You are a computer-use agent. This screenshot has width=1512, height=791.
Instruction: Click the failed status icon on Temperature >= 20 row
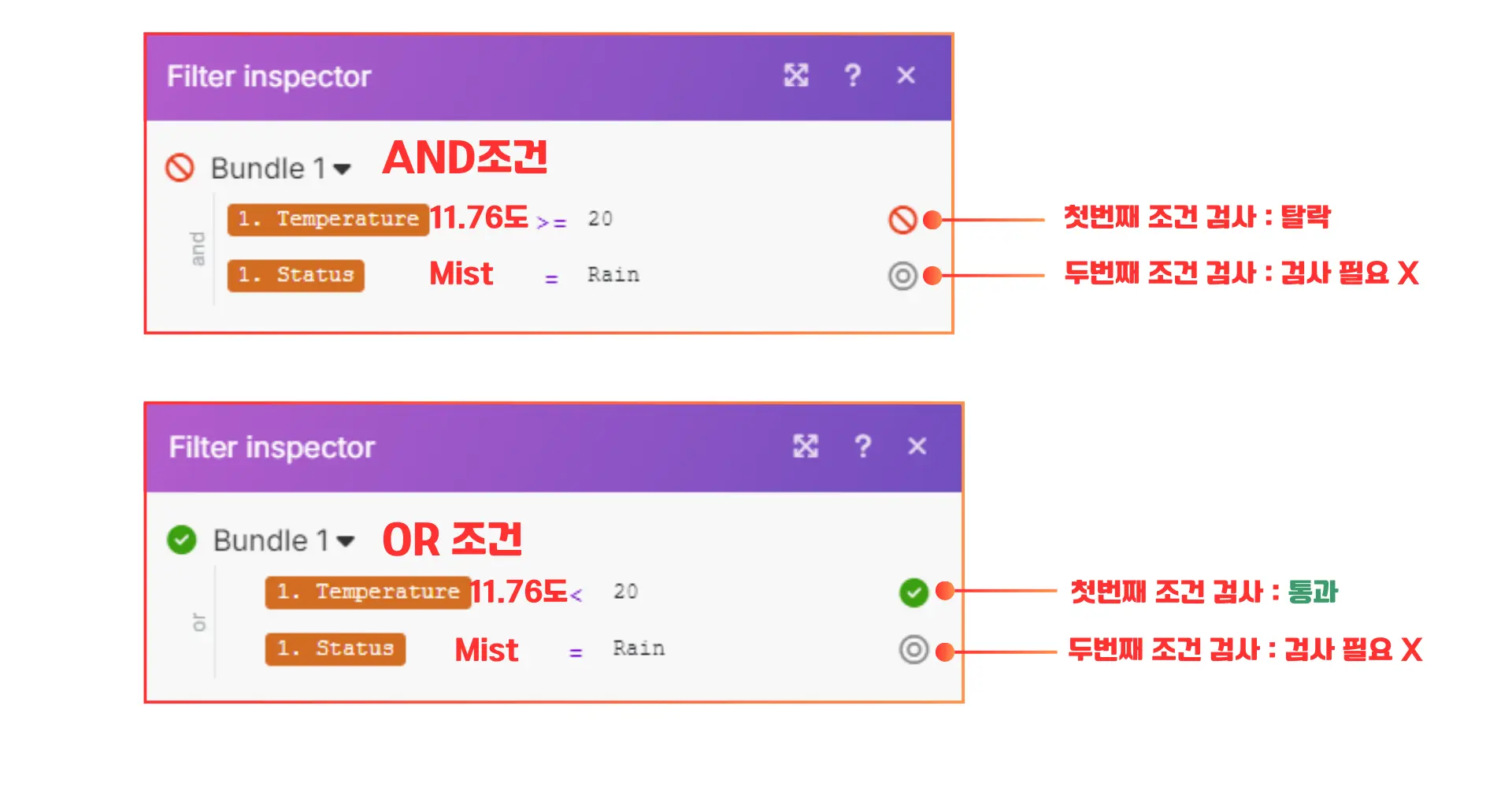tap(902, 220)
